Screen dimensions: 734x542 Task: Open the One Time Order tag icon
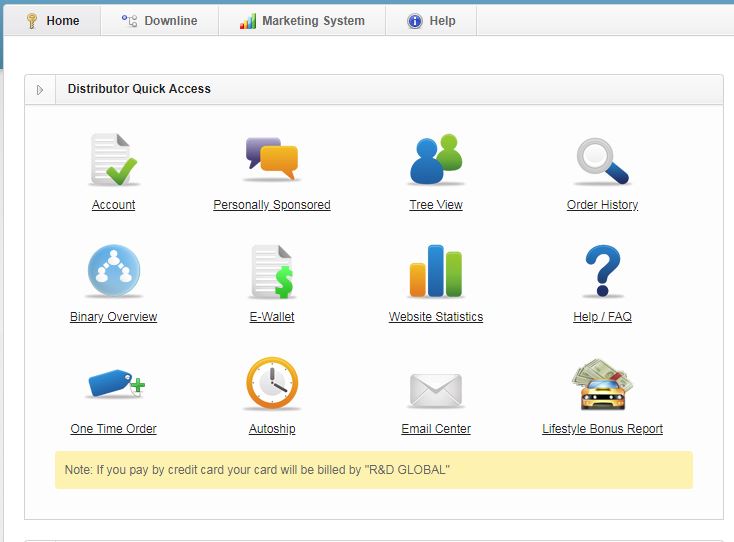pos(116,384)
